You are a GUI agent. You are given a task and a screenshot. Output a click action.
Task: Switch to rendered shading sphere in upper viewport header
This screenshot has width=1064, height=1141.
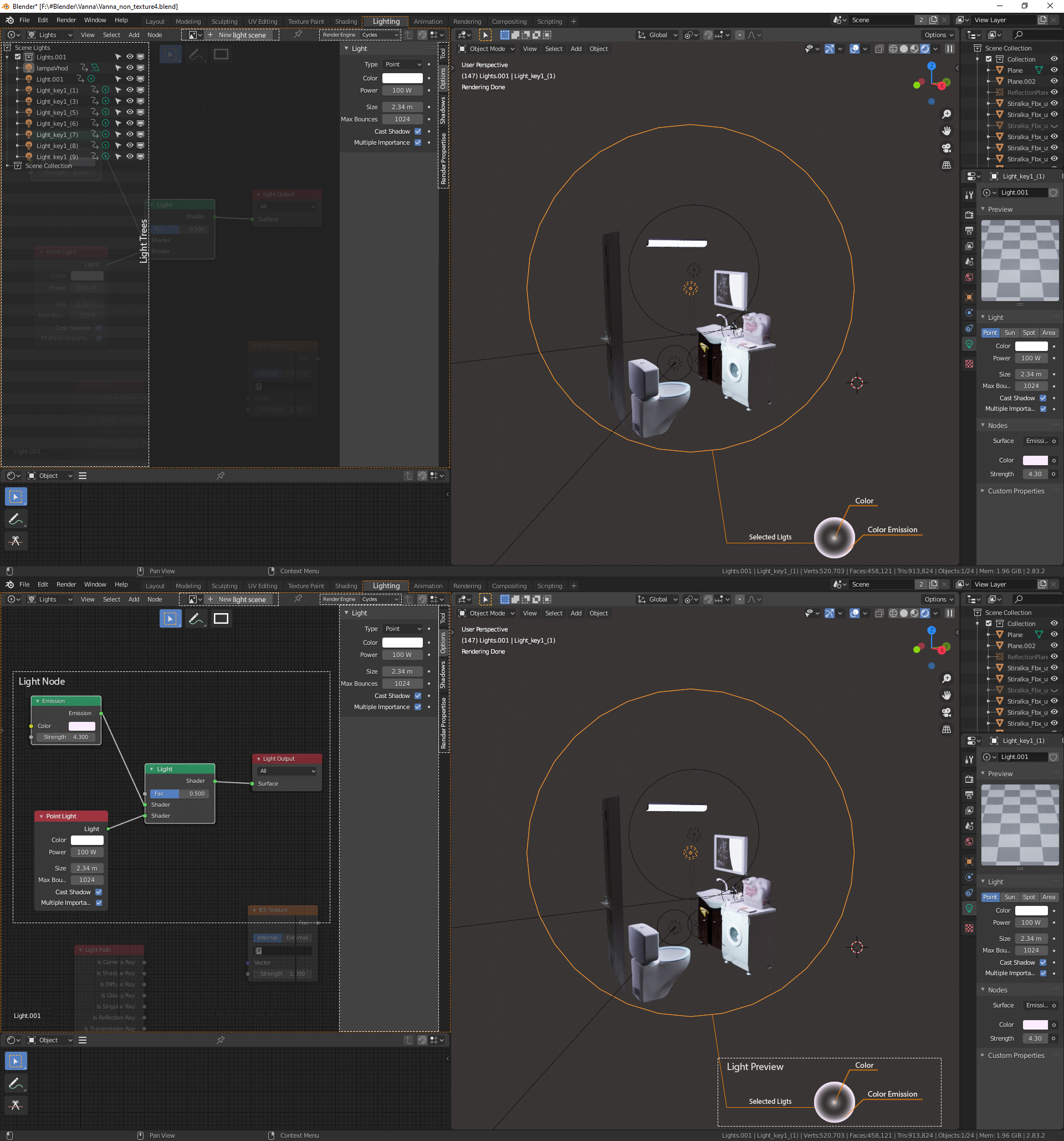925,49
